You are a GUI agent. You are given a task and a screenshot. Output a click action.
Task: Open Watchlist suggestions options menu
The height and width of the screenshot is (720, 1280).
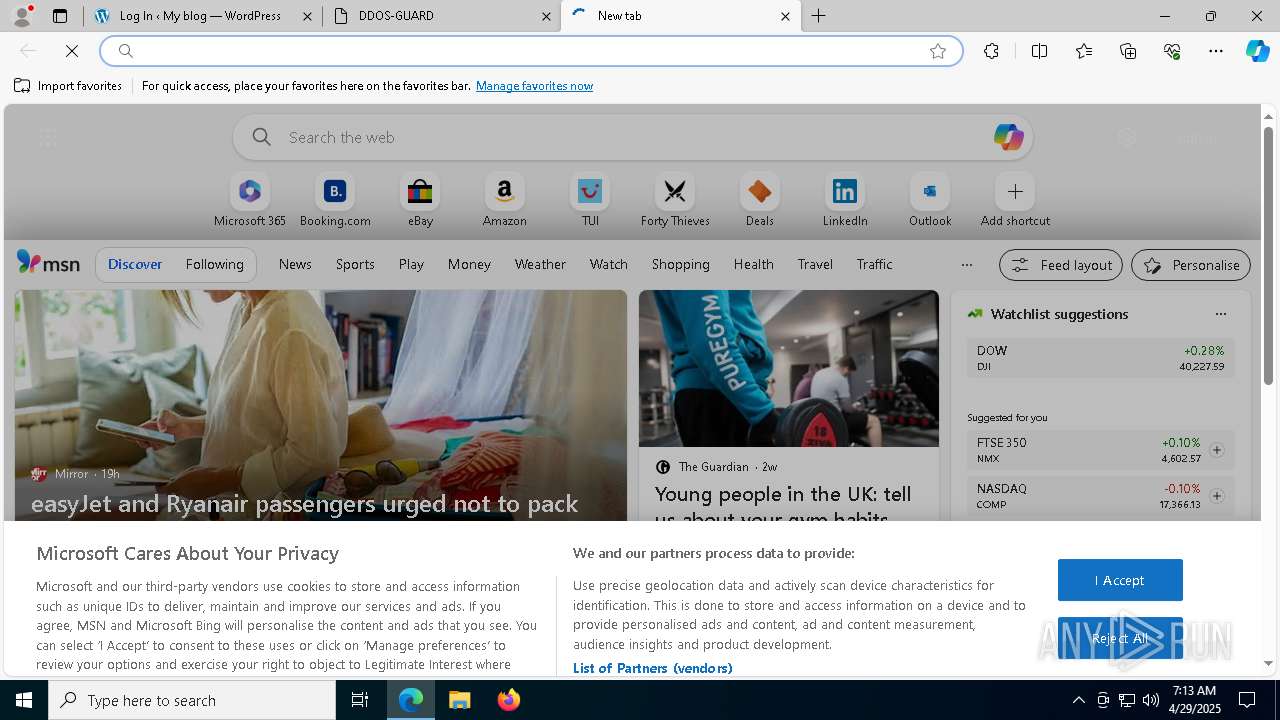1221,314
